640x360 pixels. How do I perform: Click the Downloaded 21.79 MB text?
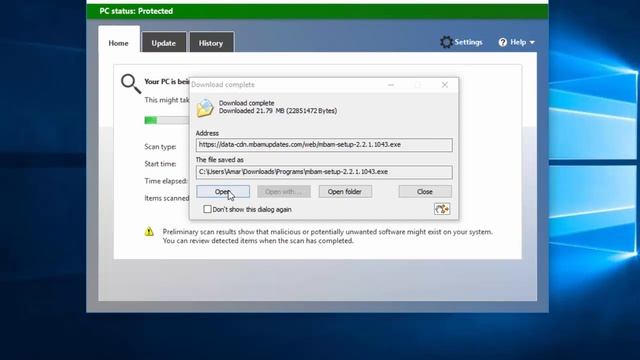coord(278,111)
